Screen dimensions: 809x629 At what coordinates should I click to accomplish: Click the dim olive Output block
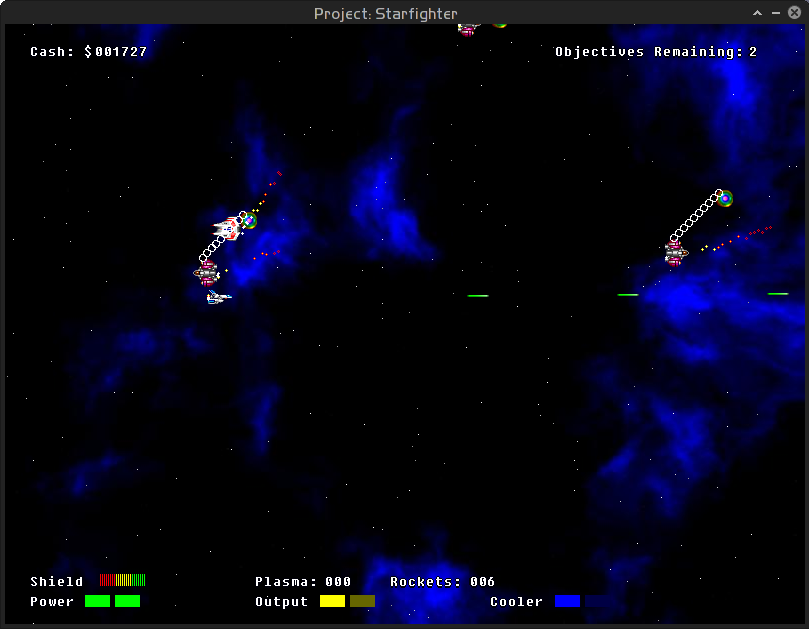362,601
